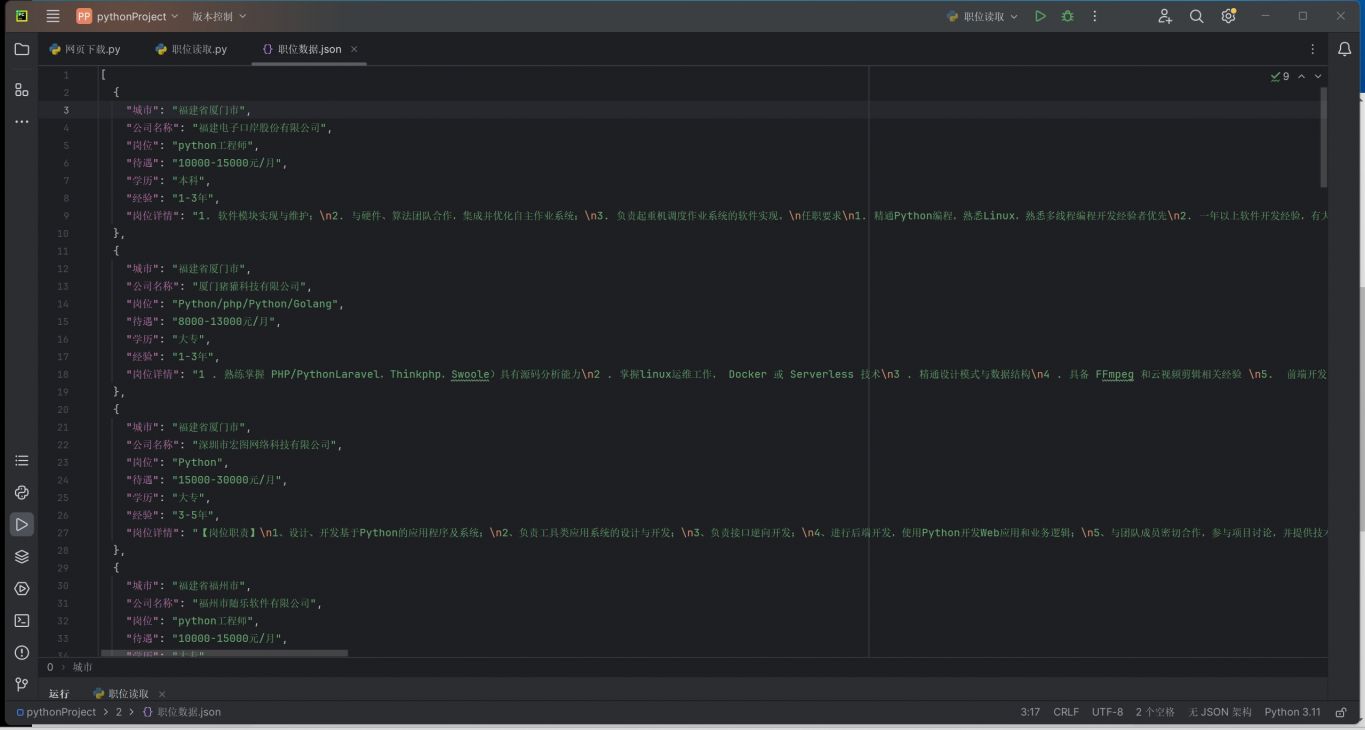Click folder 2 breadcrumb in status bar
1365x730 pixels.
118,712
